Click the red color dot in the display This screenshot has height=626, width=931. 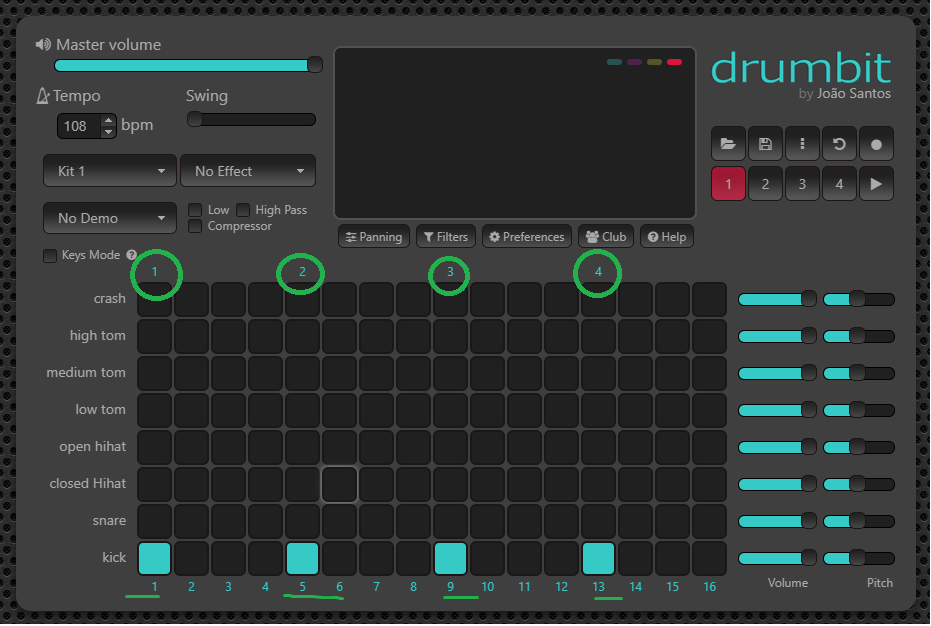tap(675, 62)
